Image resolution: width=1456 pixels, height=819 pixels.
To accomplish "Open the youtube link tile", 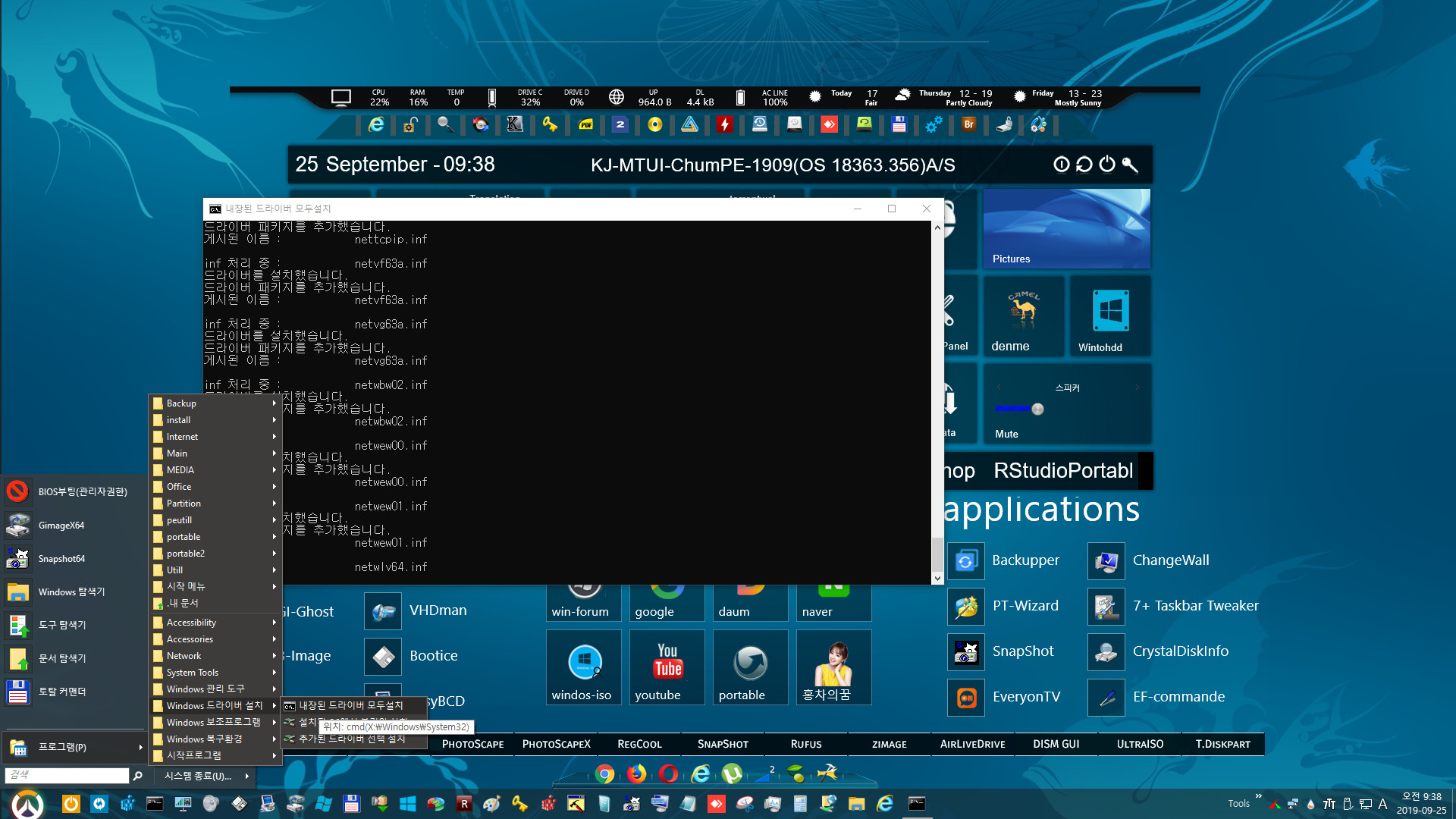I will [x=667, y=668].
